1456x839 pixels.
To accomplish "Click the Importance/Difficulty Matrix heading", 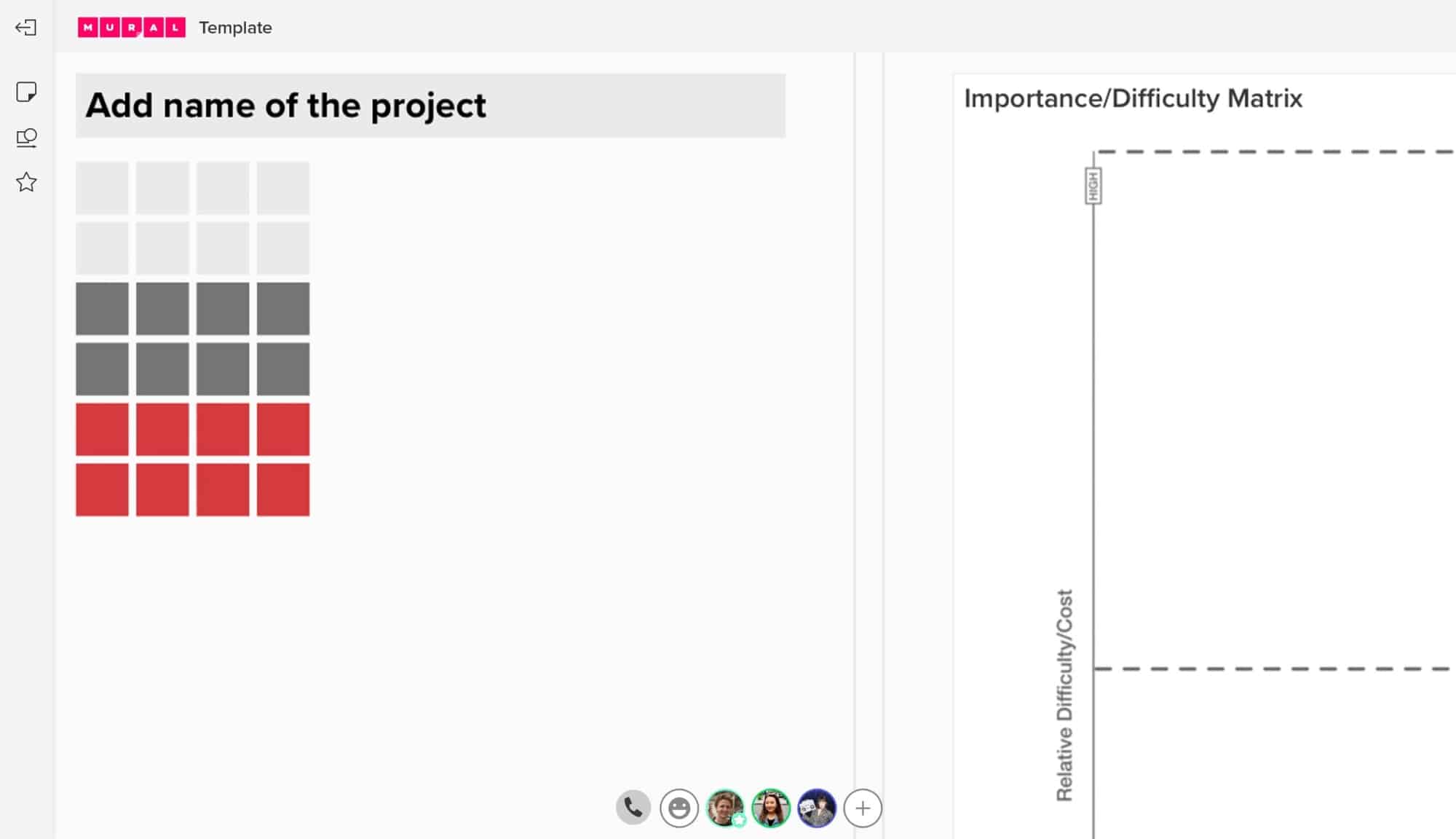I will 1133,99.
